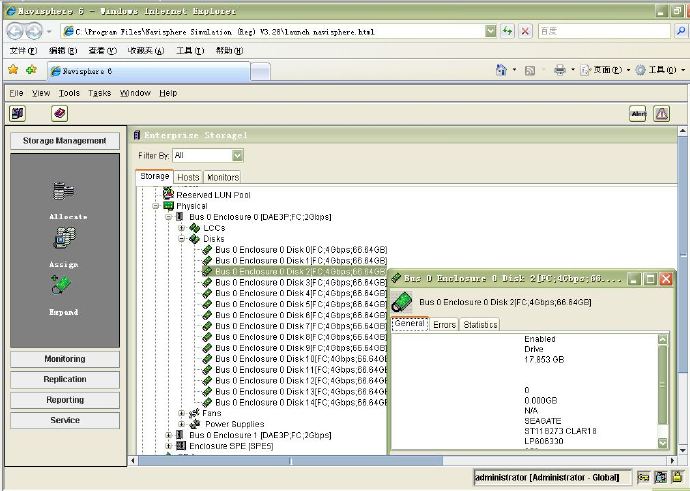Screen dimensions: 690x491
Task: Click the tree horizontal scrollbar
Action: point(290,461)
